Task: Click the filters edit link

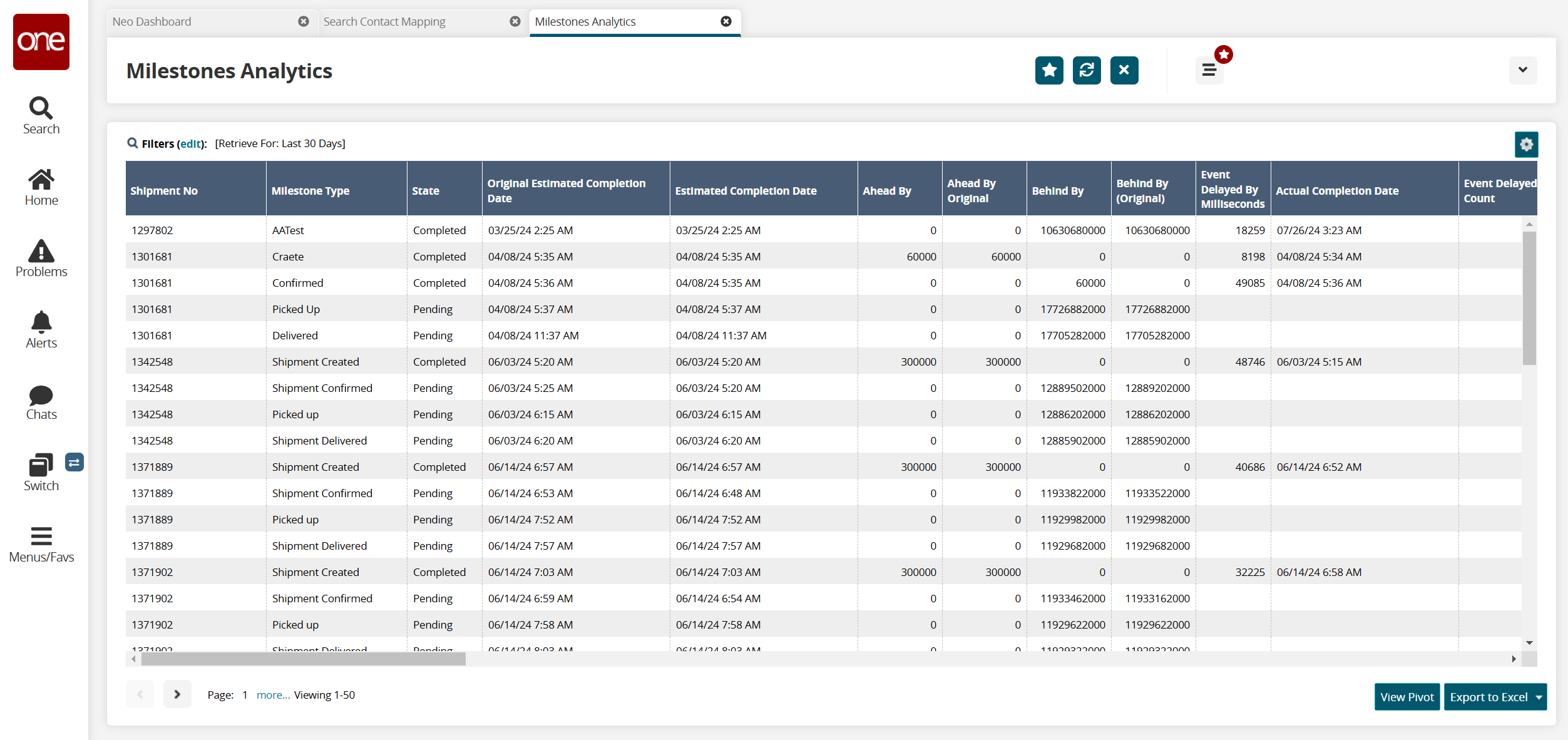Action: [x=192, y=143]
